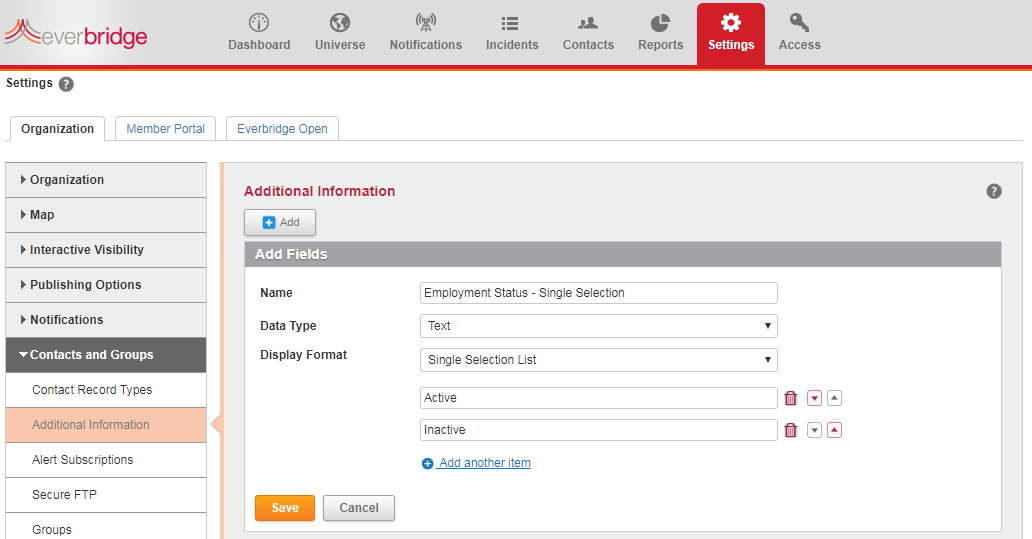
Task: Click the Name input field
Action: point(598,293)
